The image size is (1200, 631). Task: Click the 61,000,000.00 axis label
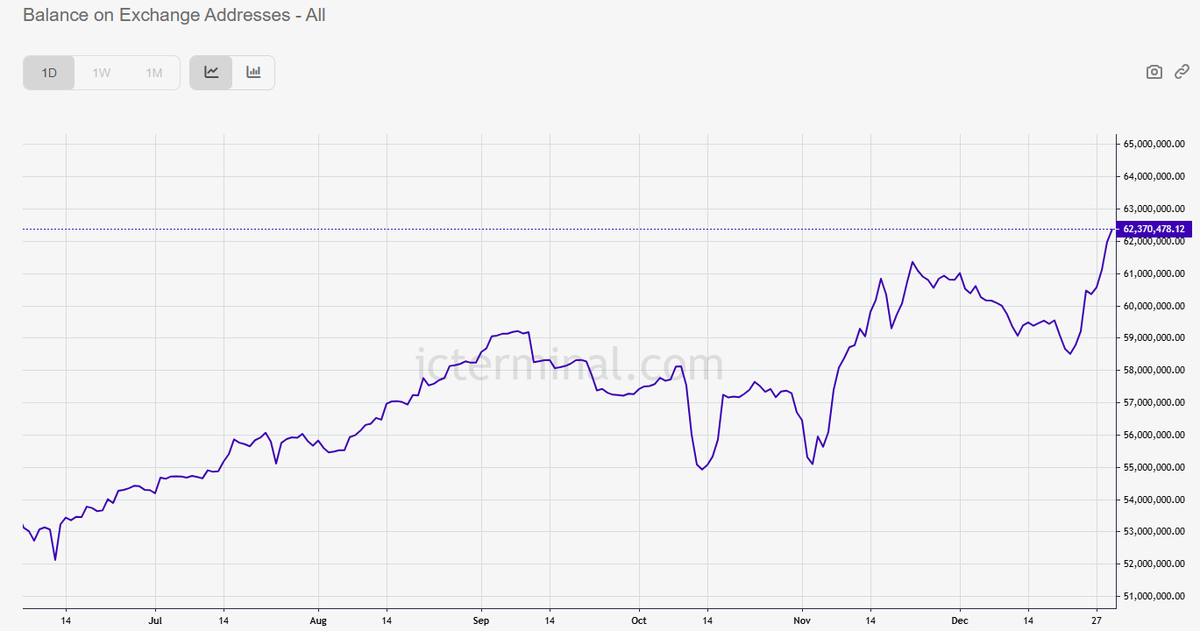(1154, 274)
